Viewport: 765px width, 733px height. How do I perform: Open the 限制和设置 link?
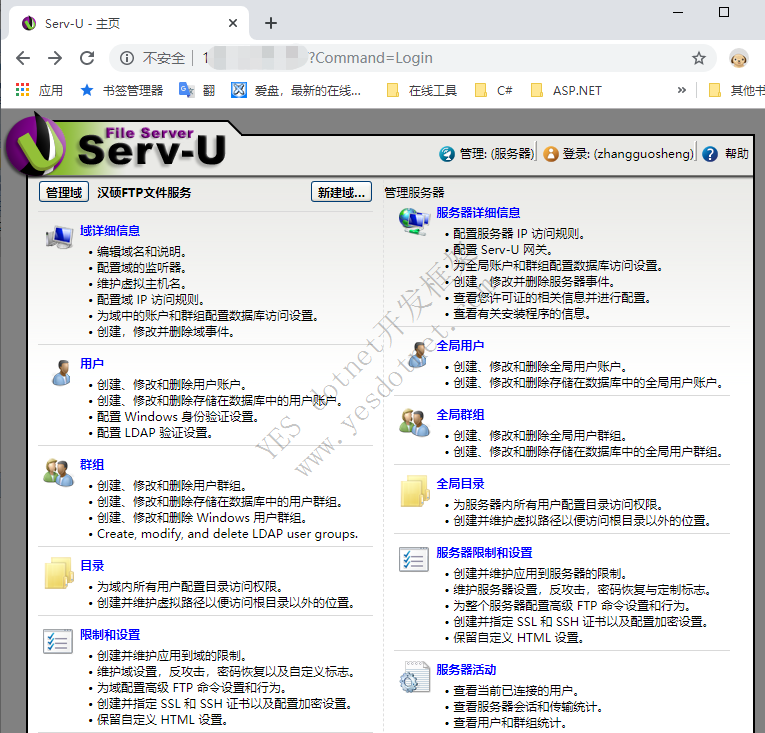click(x=110, y=634)
